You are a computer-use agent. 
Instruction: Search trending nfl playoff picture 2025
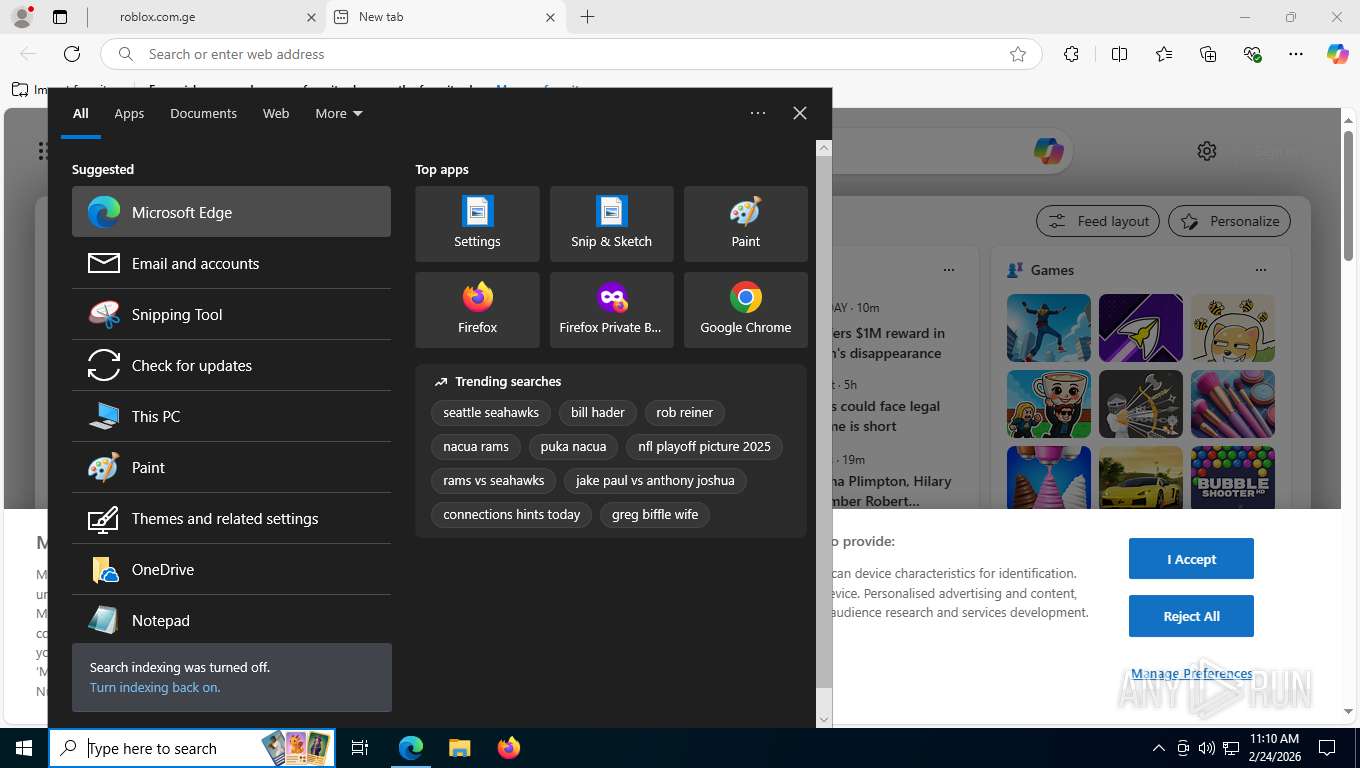click(x=704, y=446)
